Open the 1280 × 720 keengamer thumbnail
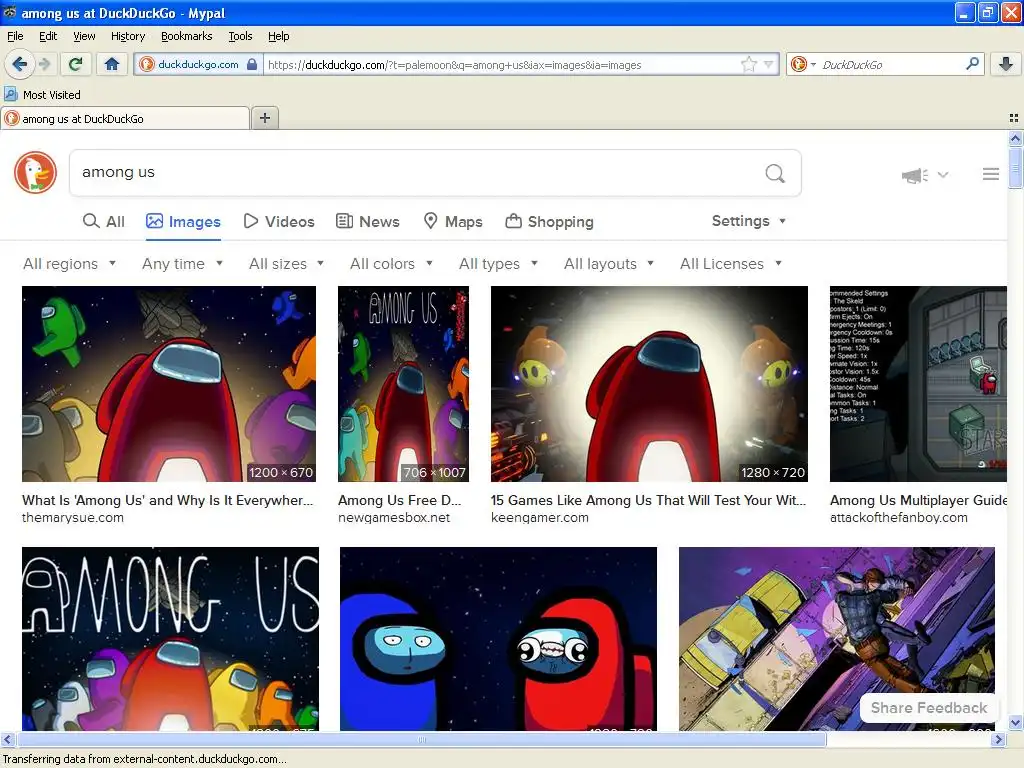 (649, 384)
